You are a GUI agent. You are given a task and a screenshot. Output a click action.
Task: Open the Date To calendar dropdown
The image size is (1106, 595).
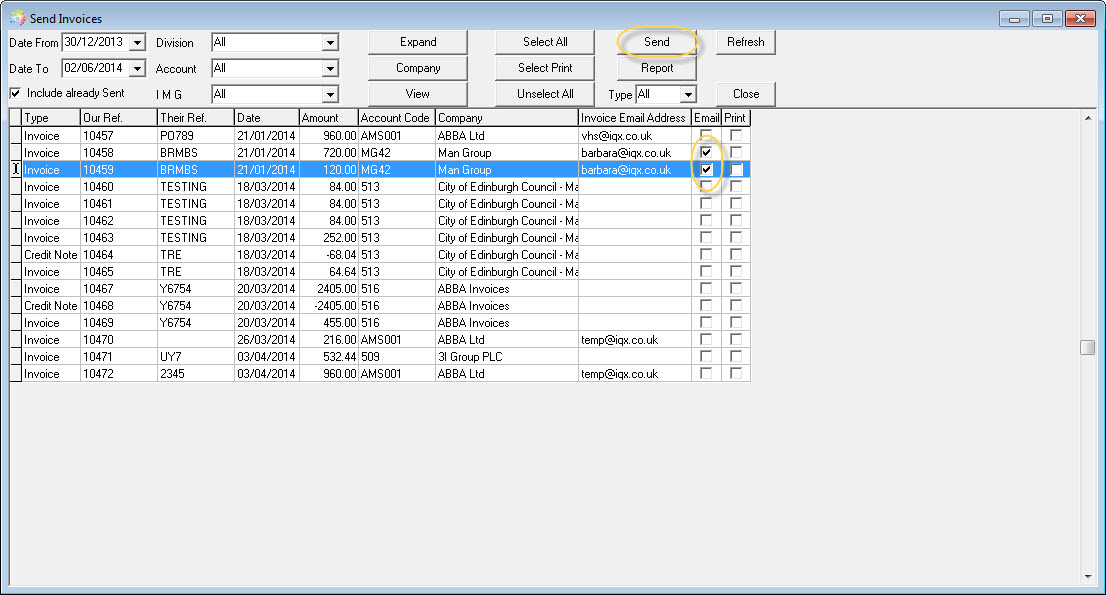tap(138, 68)
